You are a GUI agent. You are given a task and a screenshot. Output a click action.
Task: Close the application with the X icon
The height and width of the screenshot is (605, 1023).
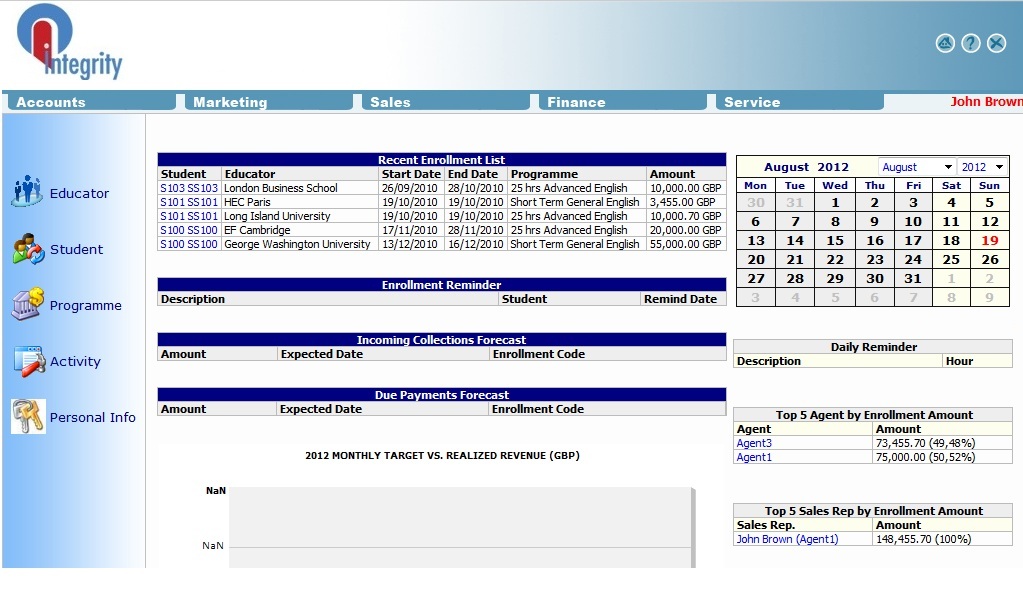point(996,43)
